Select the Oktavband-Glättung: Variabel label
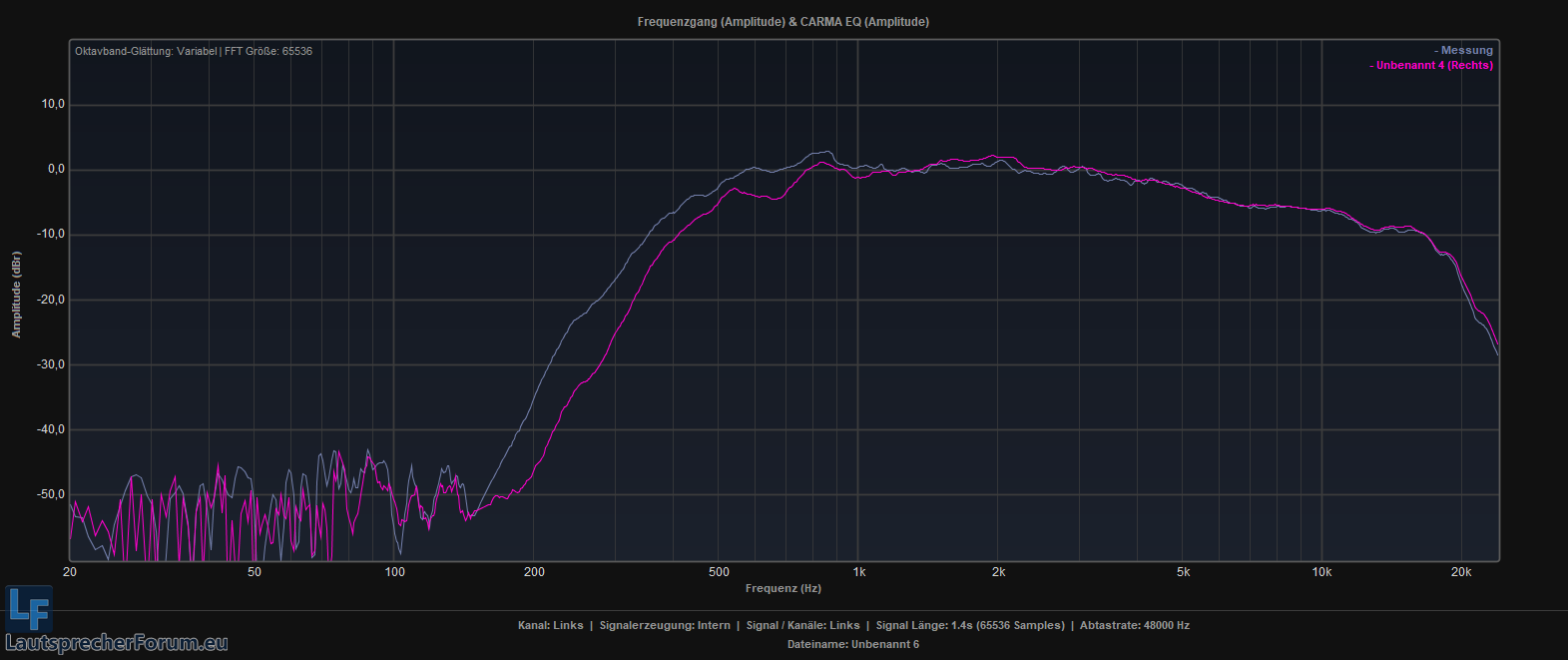 click(x=146, y=51)
